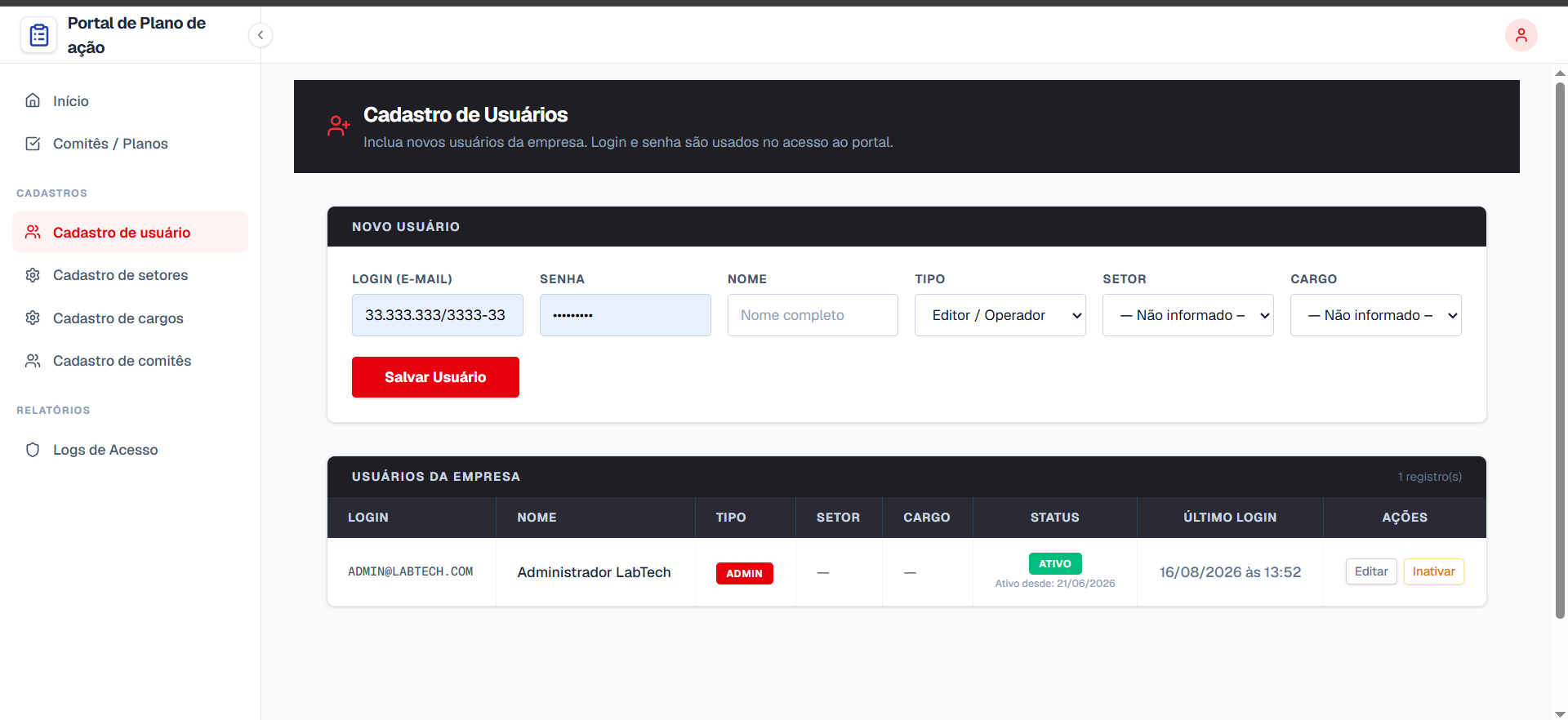Open the Setor dropdown
The height and width of the screenshot is (720, 1568).
[x=1188, y=315]
